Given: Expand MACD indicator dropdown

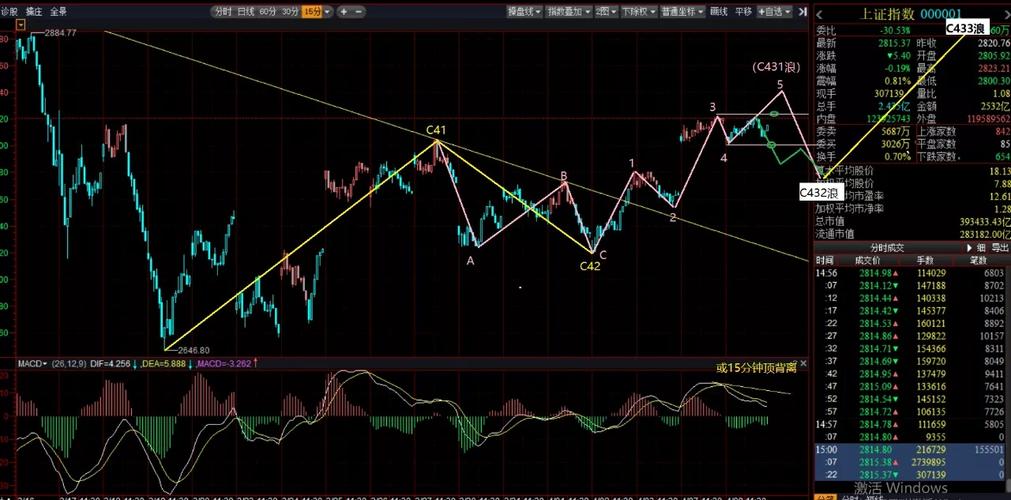Looking at the screenshot, I should pyautogui.click(x=32, y=364).
